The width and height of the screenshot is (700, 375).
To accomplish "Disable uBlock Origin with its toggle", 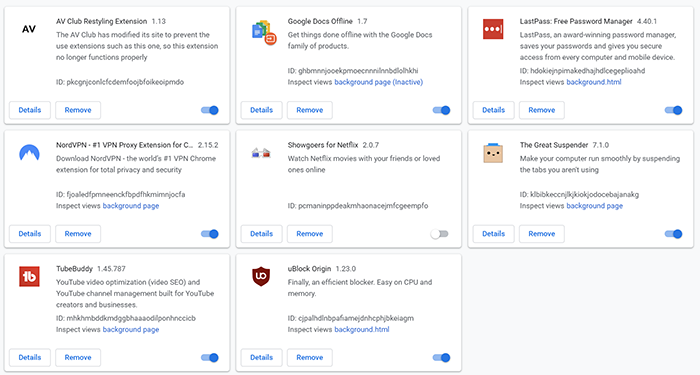I will pyautogui.click(x=442, y=358).
